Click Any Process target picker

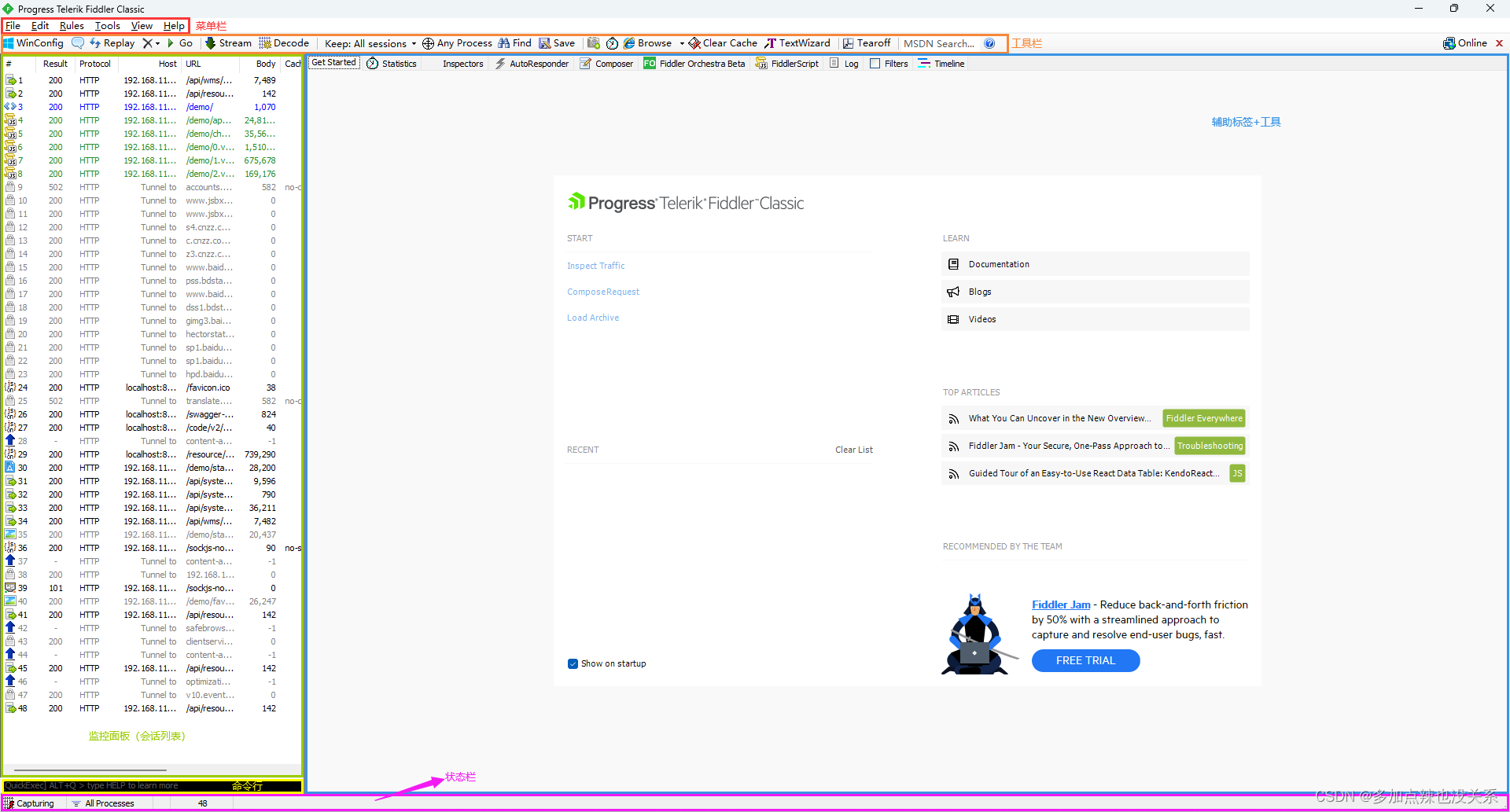(x=458, y=43)
